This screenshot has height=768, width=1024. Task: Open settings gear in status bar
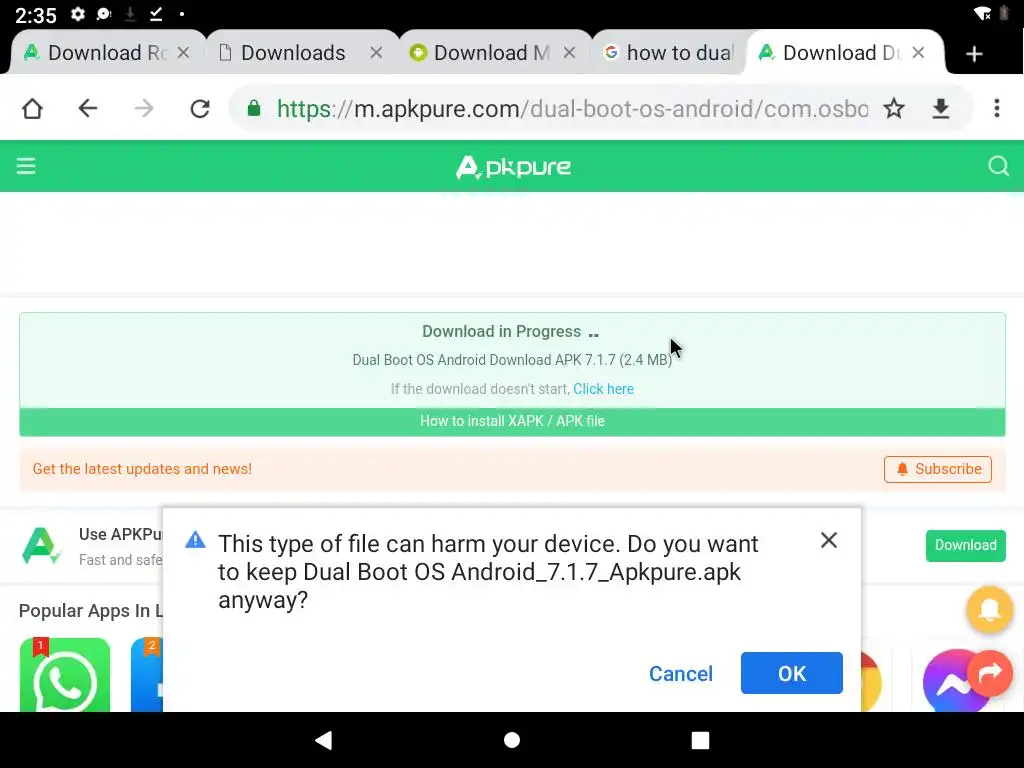pos(78,14)
